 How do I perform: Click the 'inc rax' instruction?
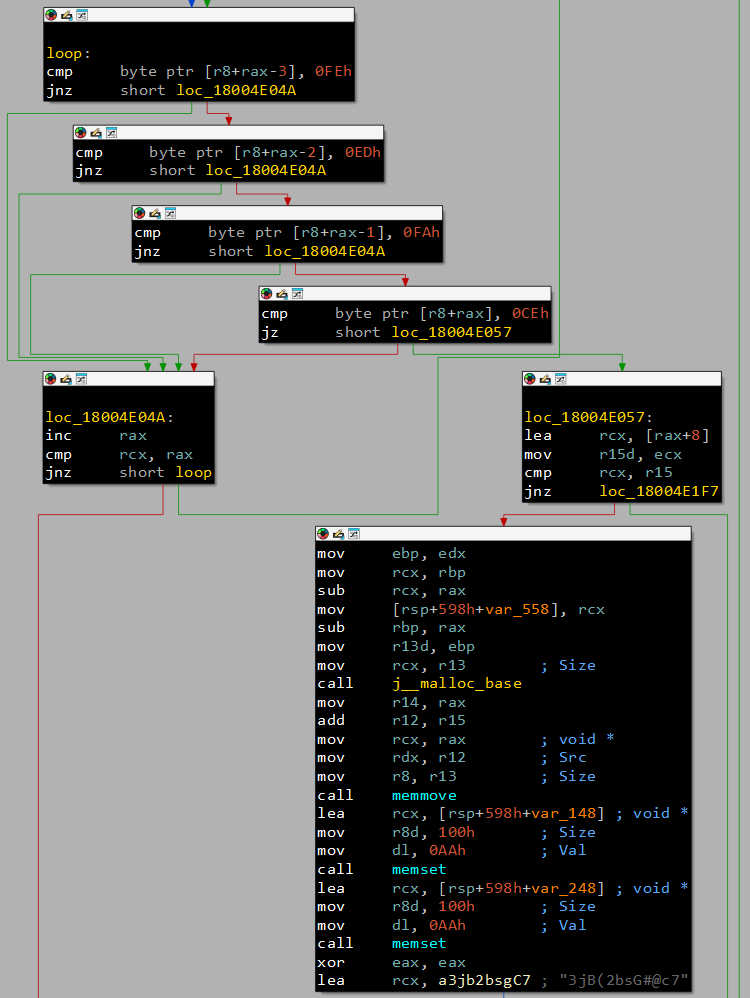(x=96, y=435)
